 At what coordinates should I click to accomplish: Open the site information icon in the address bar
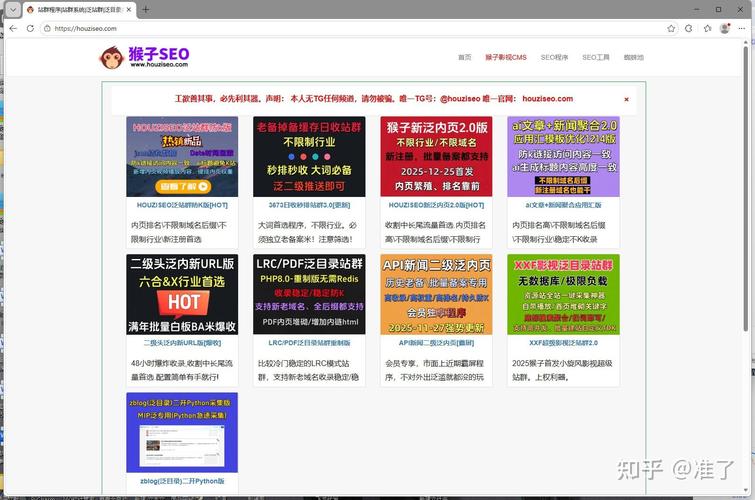pos(47,28)
